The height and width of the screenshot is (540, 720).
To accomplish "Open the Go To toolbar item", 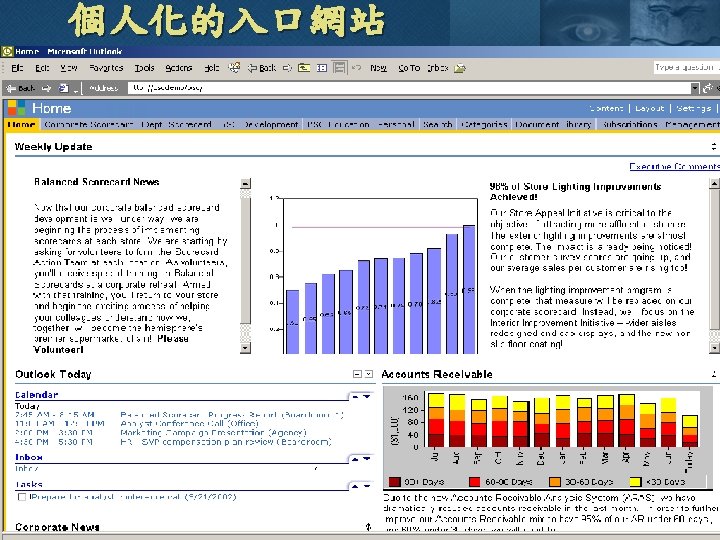I will [409, 68].
